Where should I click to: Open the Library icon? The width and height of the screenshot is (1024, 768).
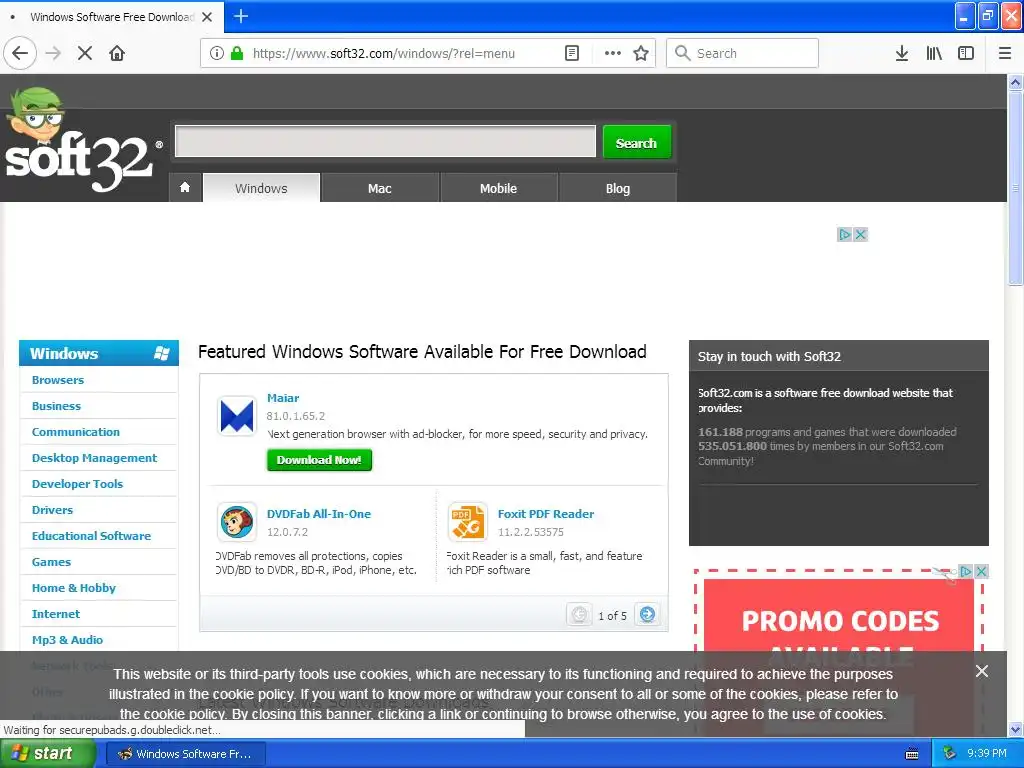pos(934,53)
